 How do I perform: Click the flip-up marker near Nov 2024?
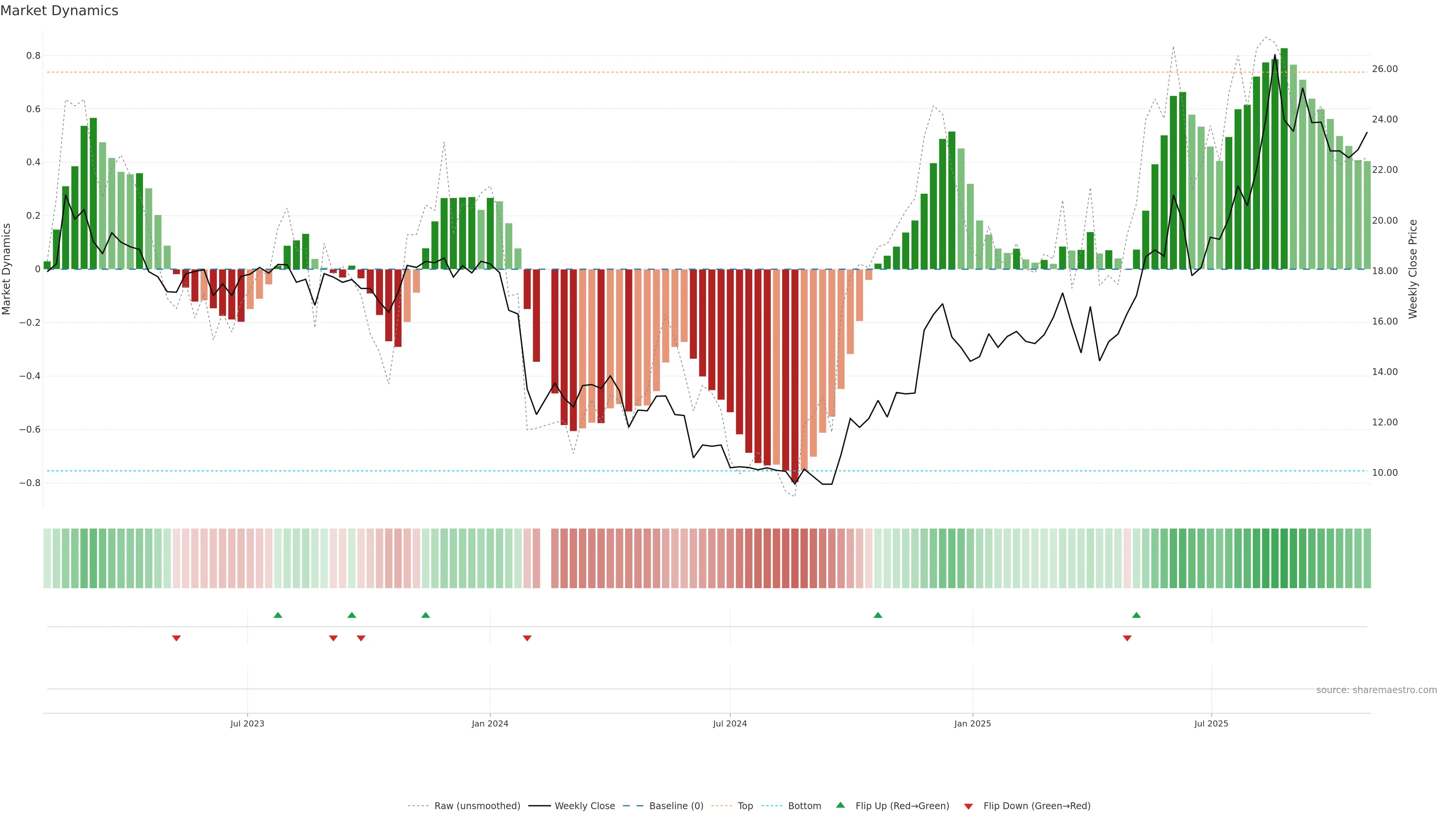coord(878,615)
